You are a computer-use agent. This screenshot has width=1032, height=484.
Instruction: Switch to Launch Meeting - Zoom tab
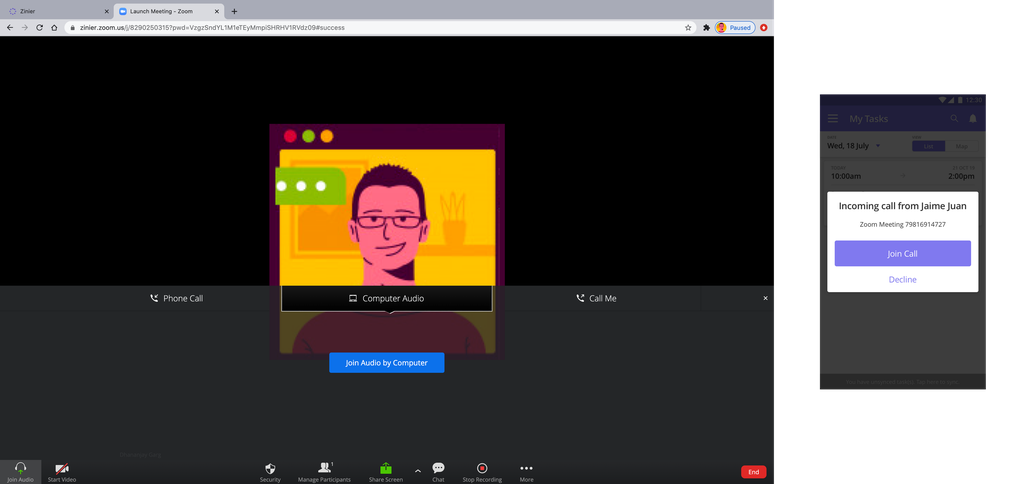(x=170, y=11)
